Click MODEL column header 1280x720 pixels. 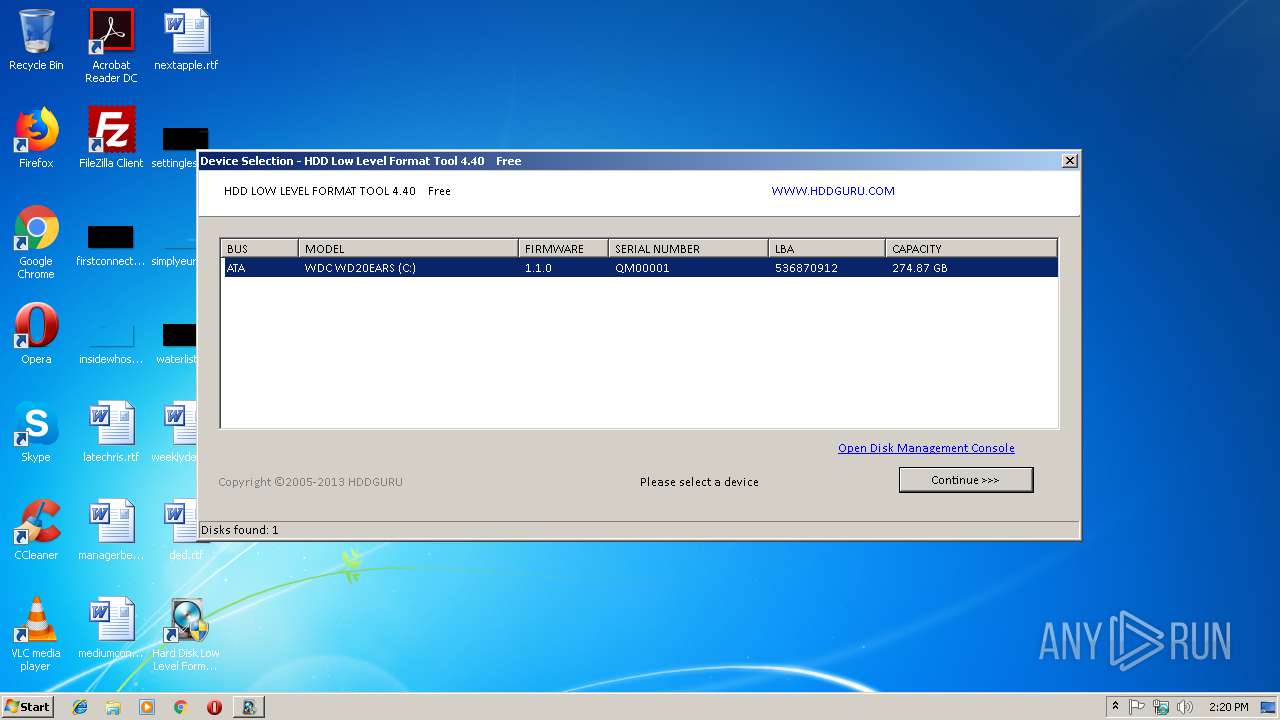(x=408, y=249)
